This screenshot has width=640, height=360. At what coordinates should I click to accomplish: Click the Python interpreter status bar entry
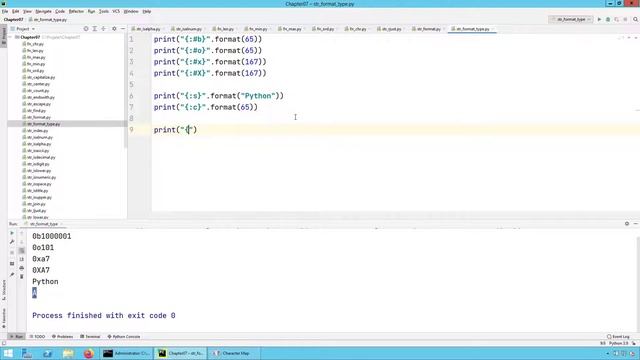coord(619,344)
